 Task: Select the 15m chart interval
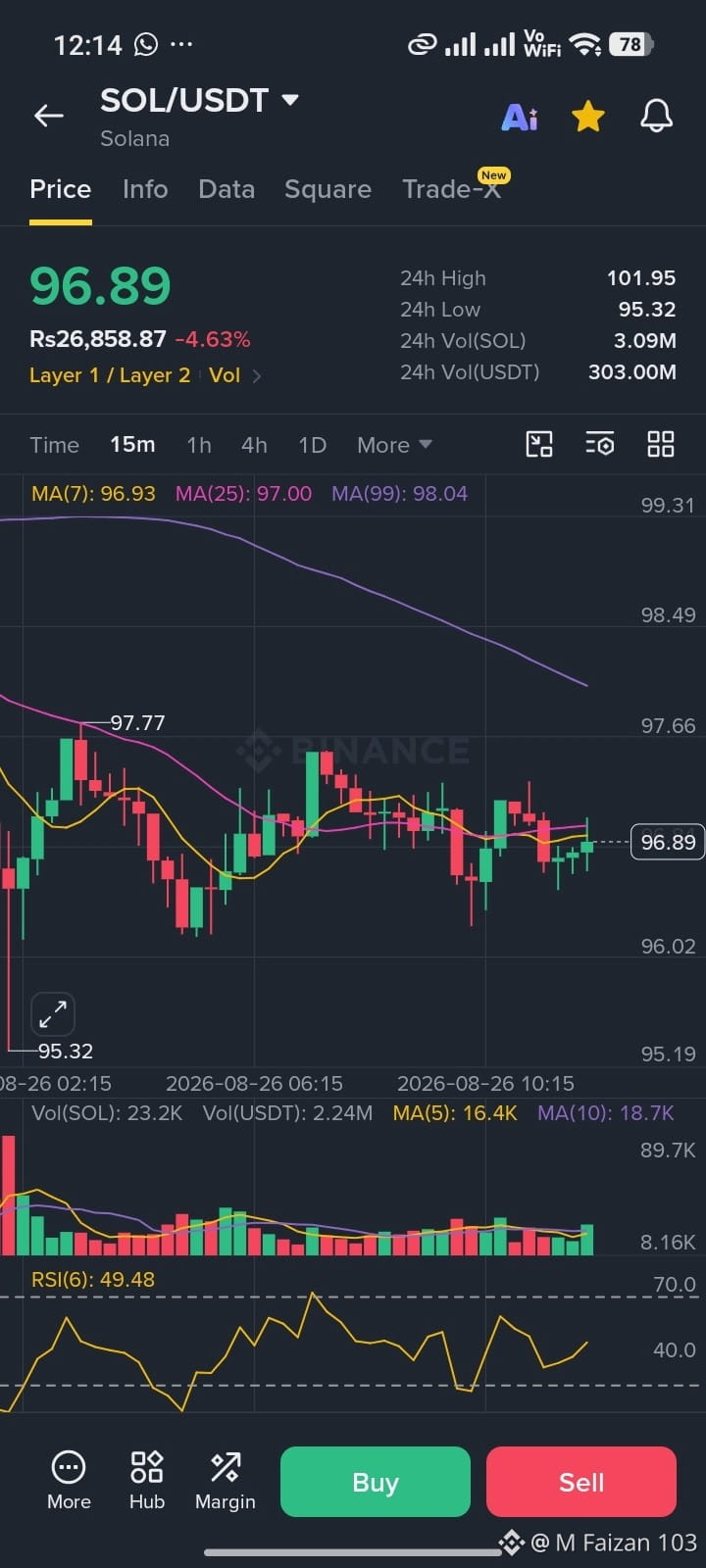tap(132, 445)
